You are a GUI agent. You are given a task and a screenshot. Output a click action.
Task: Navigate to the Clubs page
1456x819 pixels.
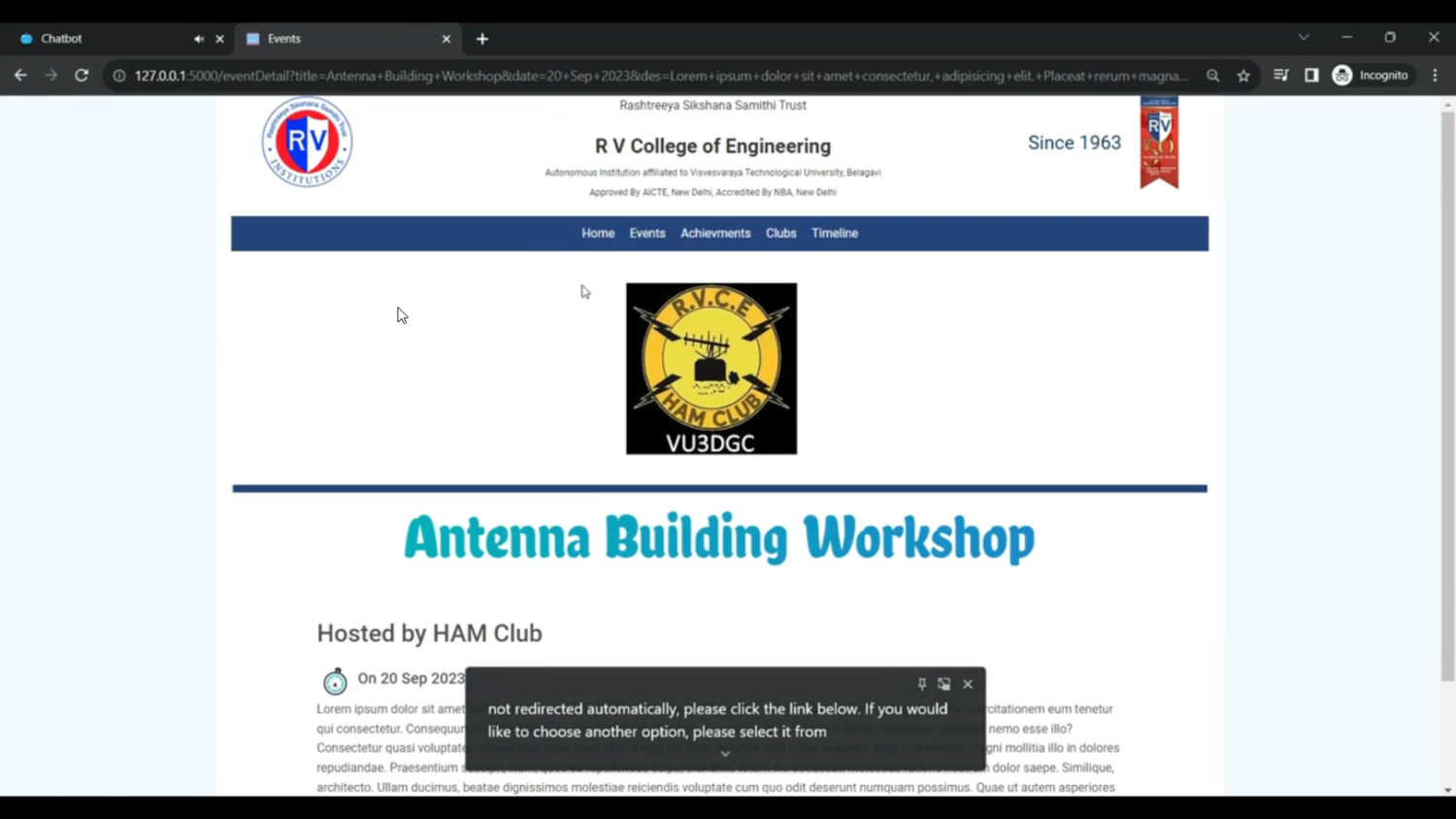coord(781,234)
